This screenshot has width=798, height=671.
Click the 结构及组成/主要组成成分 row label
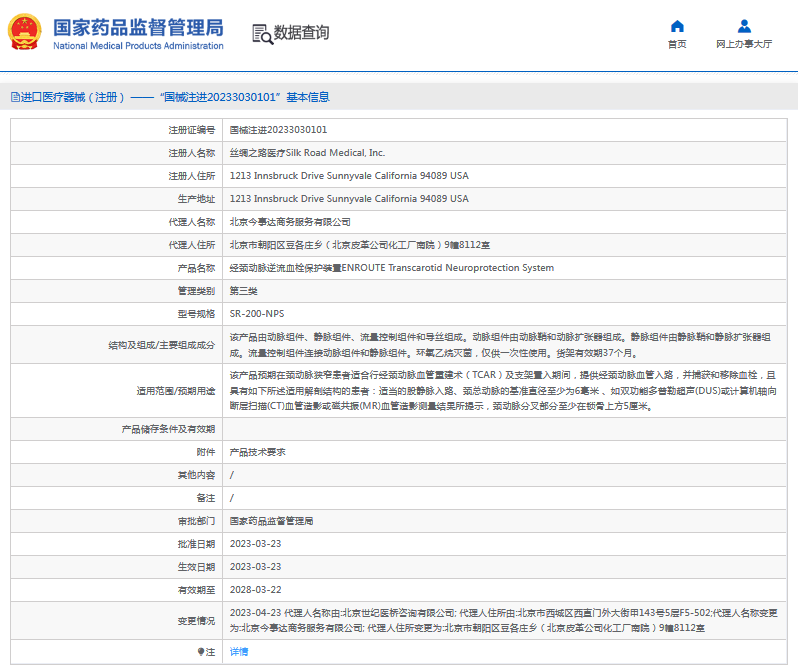162,345
